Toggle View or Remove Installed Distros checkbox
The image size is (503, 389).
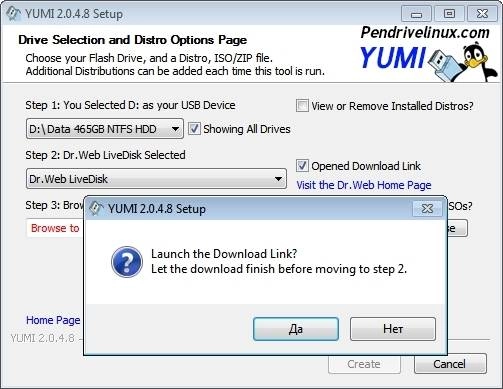[302, 106]
